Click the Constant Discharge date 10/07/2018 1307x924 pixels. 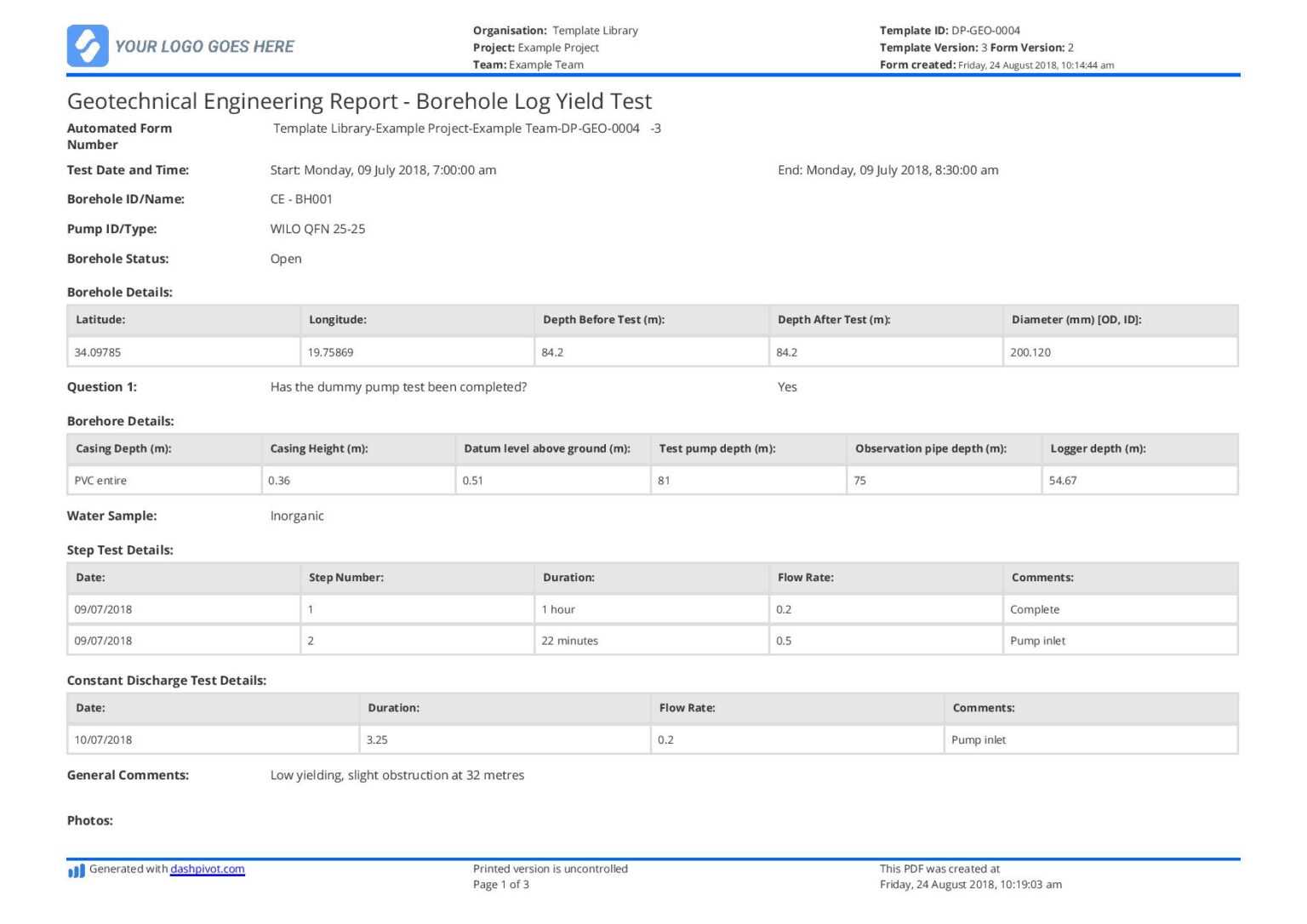click(x=104, y=739)
